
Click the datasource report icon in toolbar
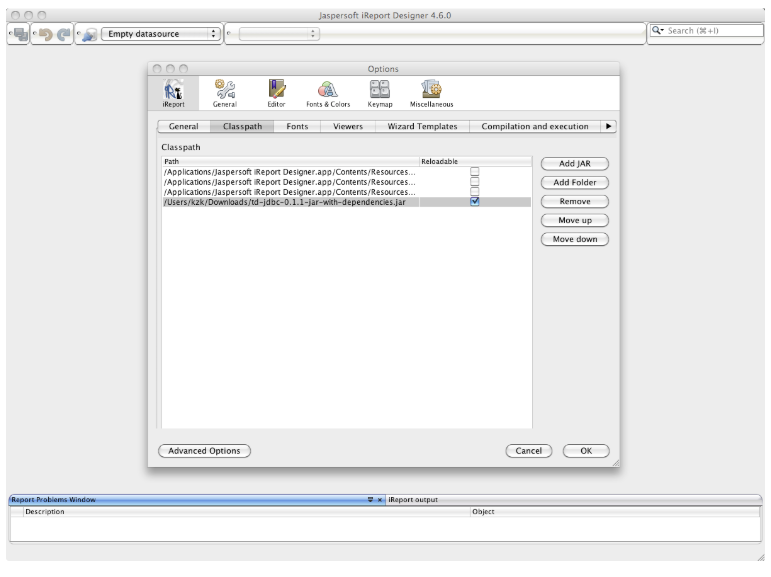(88, 34)
